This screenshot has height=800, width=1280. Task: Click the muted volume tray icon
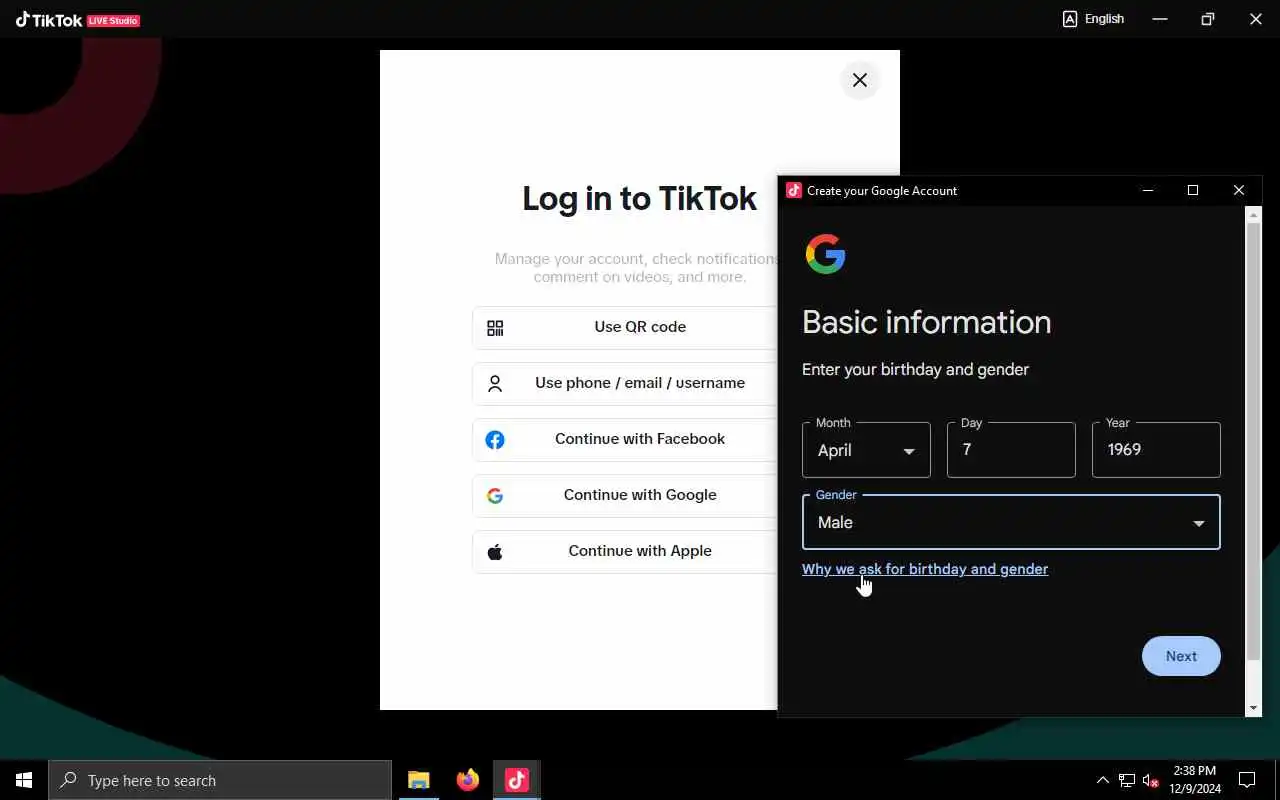coord(1151,780)
